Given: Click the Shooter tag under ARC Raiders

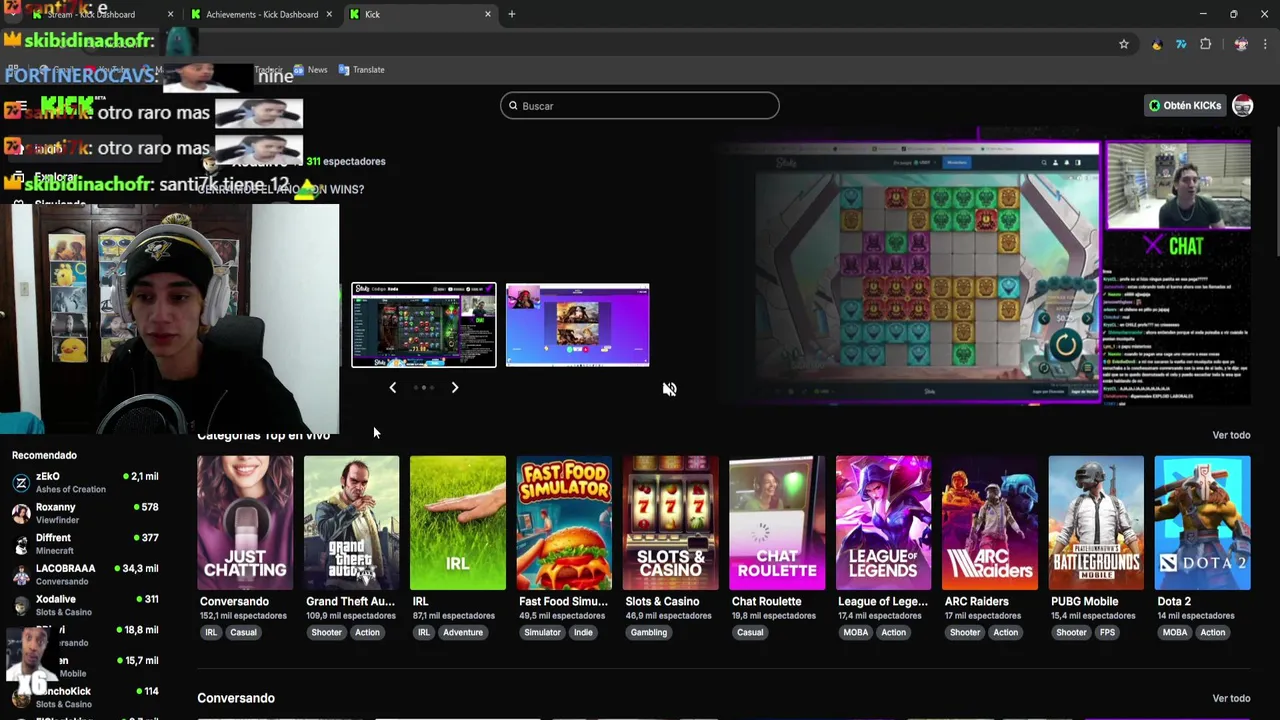Looking at the screenshot, I should pyautogui.click(x=965, y=632).
